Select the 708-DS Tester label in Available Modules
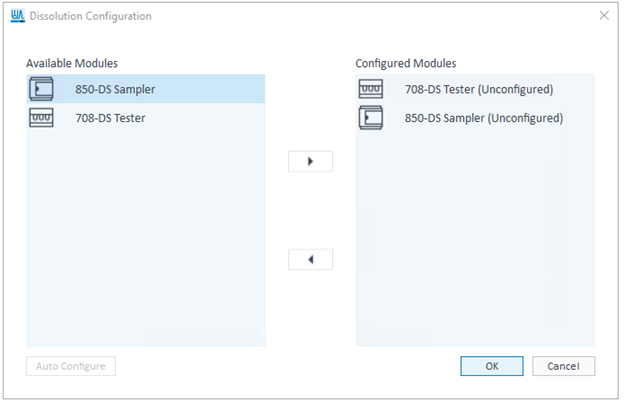This screenshot has height=402, width=624. click(x=110, y=118)
